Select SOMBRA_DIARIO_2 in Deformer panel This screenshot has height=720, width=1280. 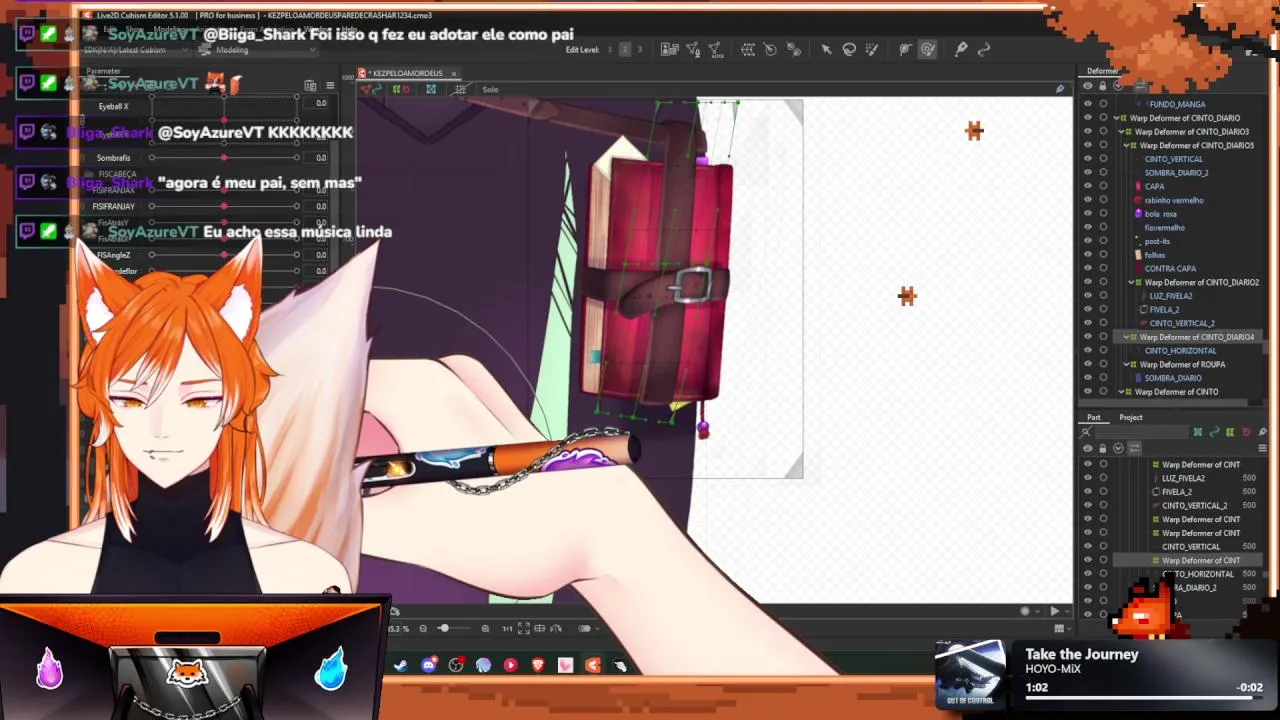point(1176,172)
